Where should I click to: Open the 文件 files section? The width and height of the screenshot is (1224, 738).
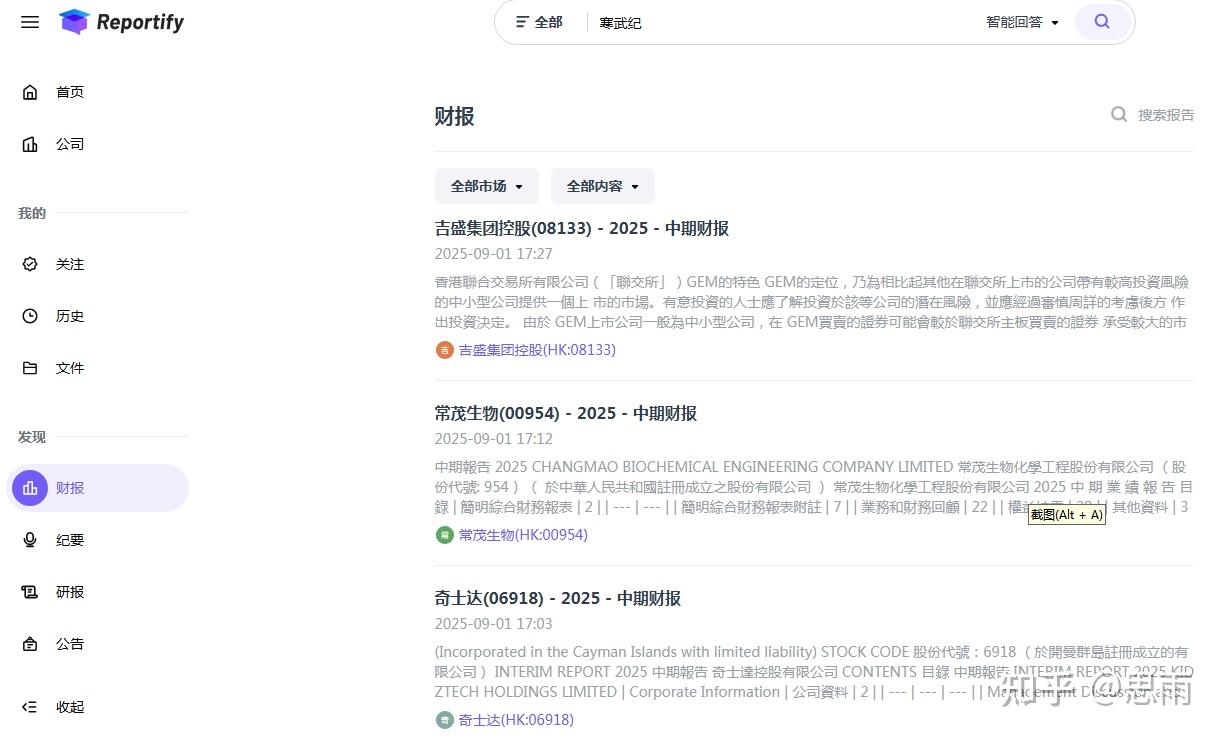(69, 368)
